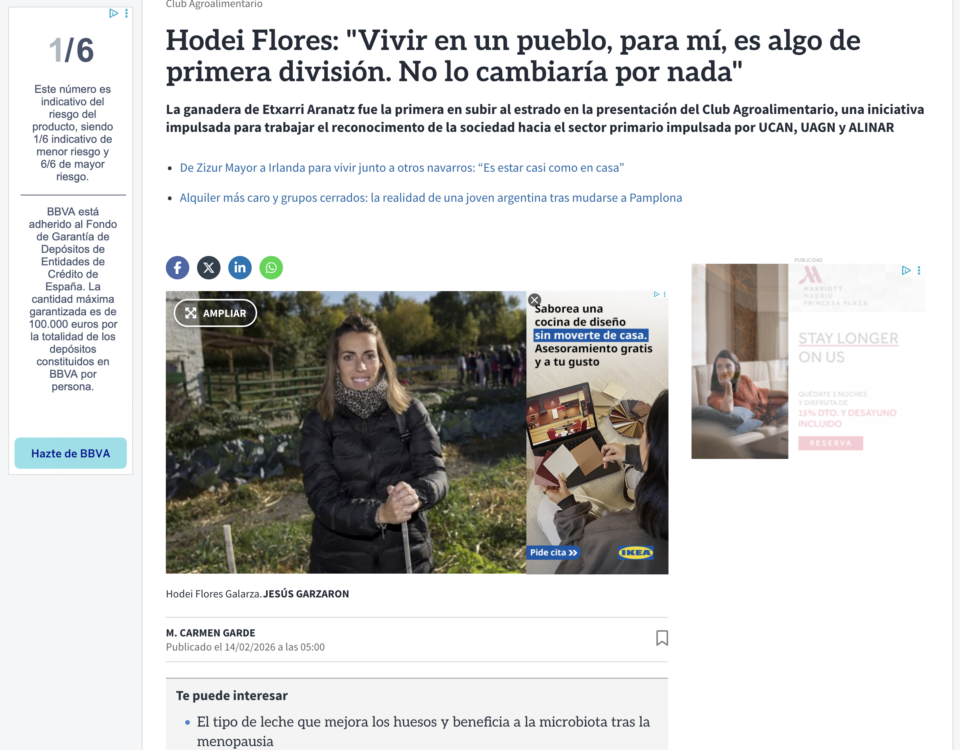Click the Reserva button in Marriott ad
Screen dimensions: 960x750
[x=830, y=443]
